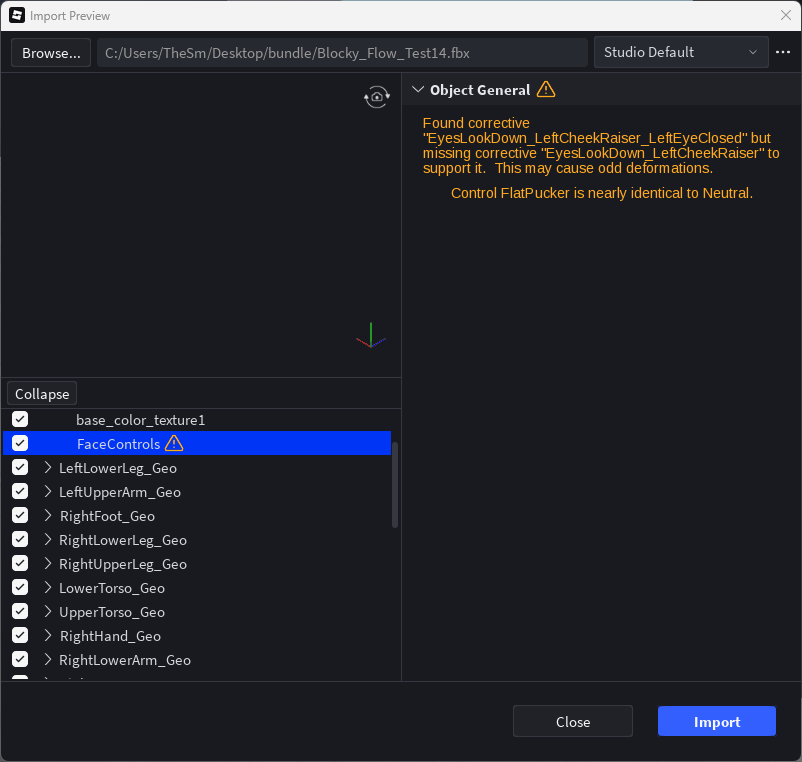Uncheck the LowerTorso_Geo checkbox
This screenshot has height=762, width=802.
pos(20,588)
